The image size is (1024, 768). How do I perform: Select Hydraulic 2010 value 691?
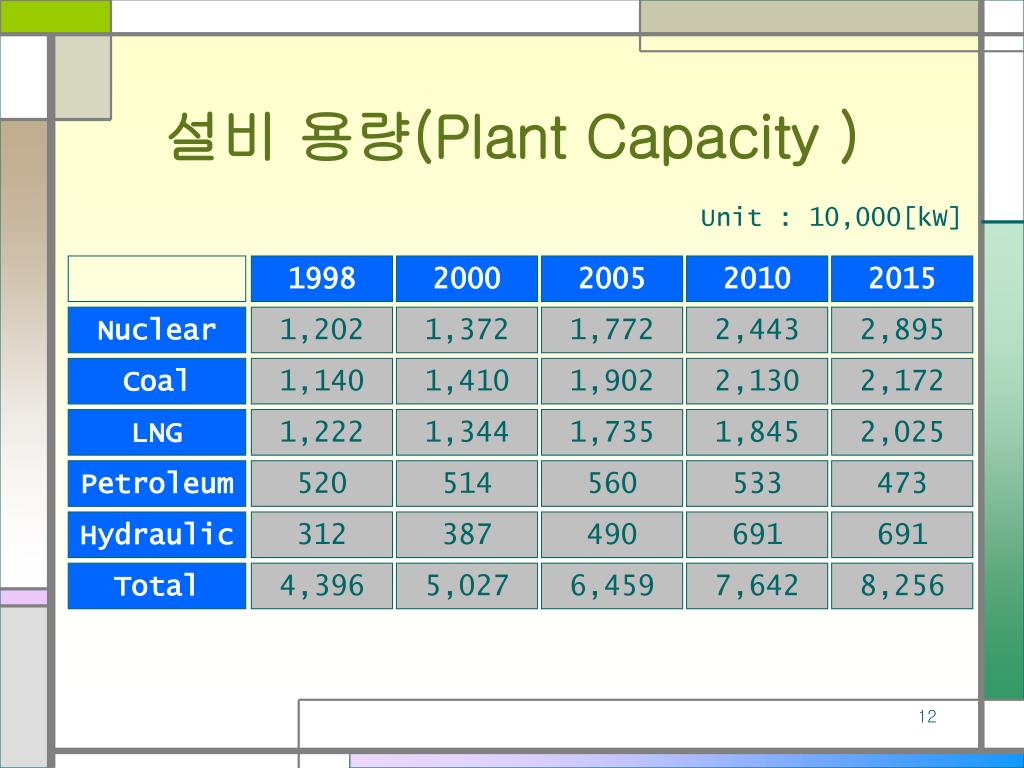coord(757,534)
